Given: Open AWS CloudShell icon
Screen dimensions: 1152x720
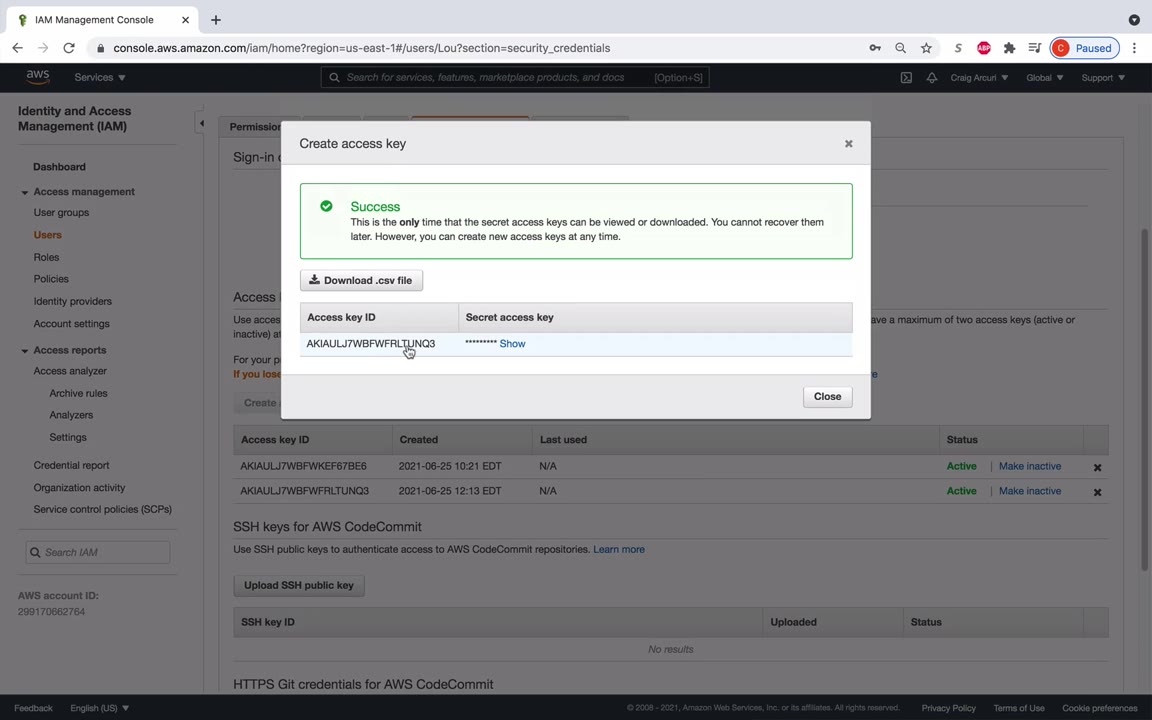Looking at the screenshot, I should point(906,77).
